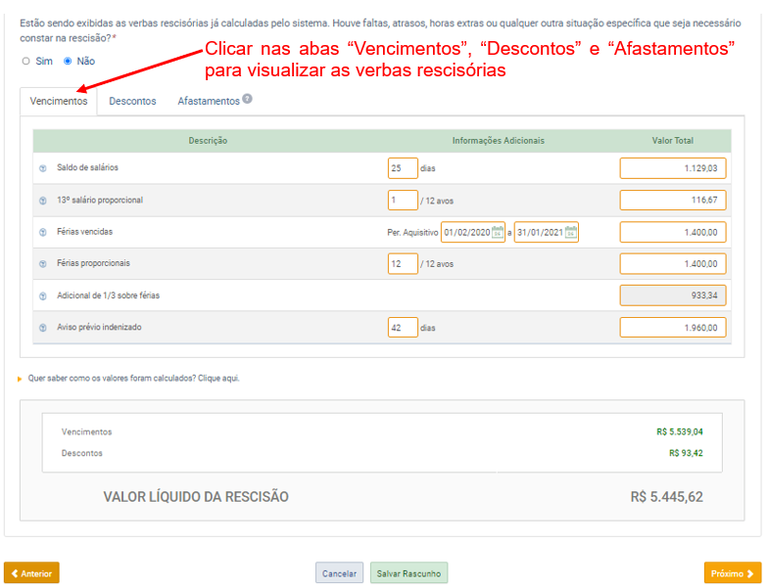Click net value R$ 5.445,62
The image size is (768, 588).
[x=667, y=497]
